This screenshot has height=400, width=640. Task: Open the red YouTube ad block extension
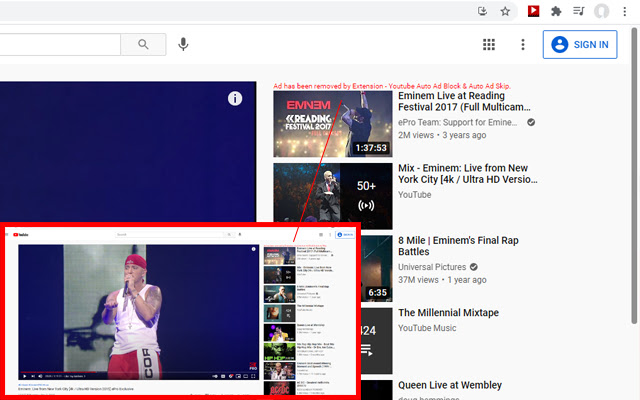(534, 12)
